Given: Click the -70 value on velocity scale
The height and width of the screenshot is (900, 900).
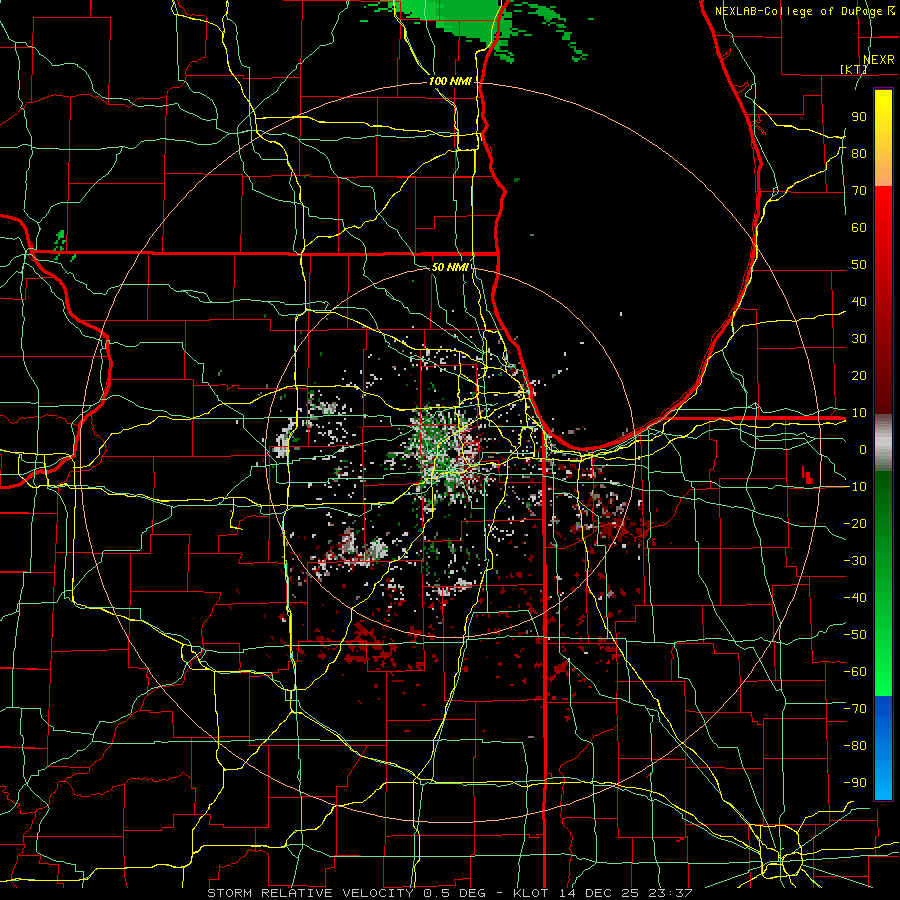Looking at the screenshot, I should pyautogui.click(x=855, y=709).
